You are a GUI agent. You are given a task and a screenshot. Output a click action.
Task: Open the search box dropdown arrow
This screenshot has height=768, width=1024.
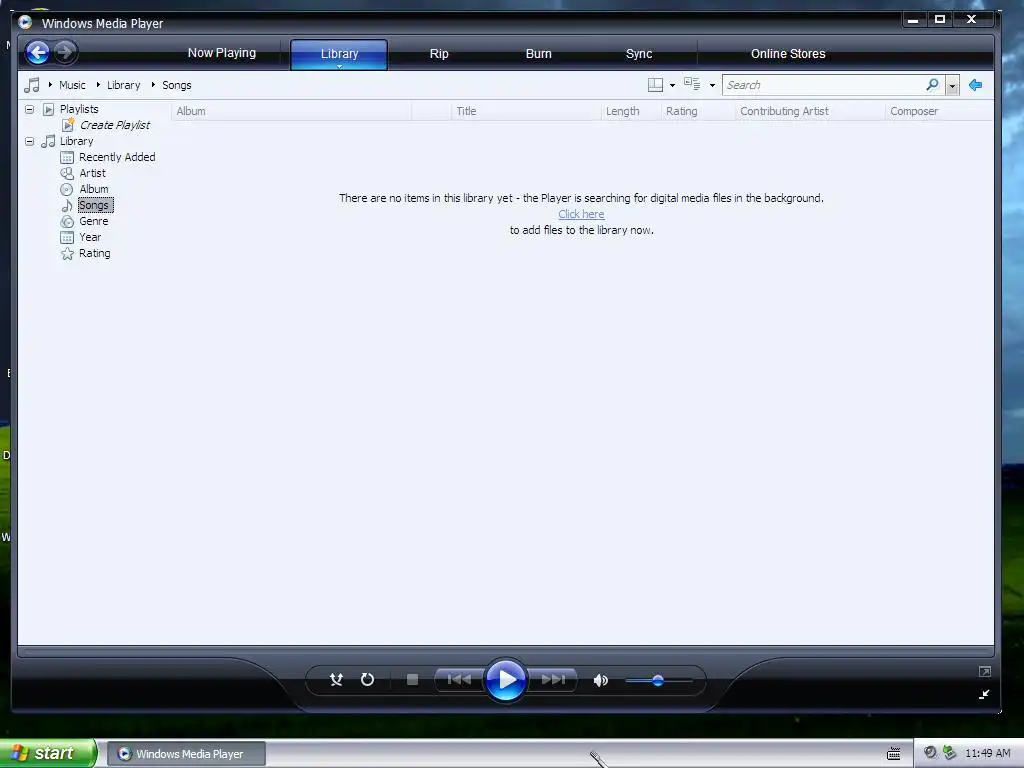point(953,86)
